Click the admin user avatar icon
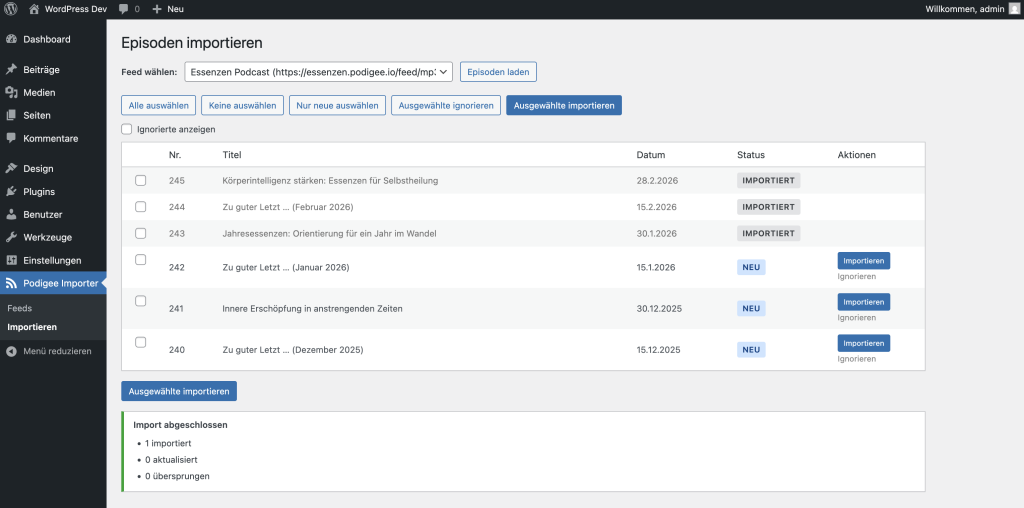The width and height of the screenshot is (1024, 508). 1014,8
